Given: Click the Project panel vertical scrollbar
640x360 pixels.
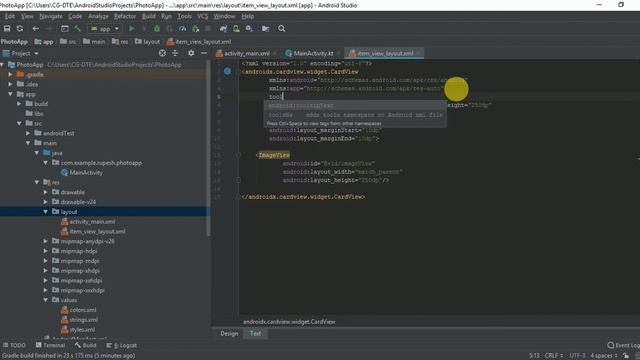Looking at the screenshot, I should tap(209, 147).
